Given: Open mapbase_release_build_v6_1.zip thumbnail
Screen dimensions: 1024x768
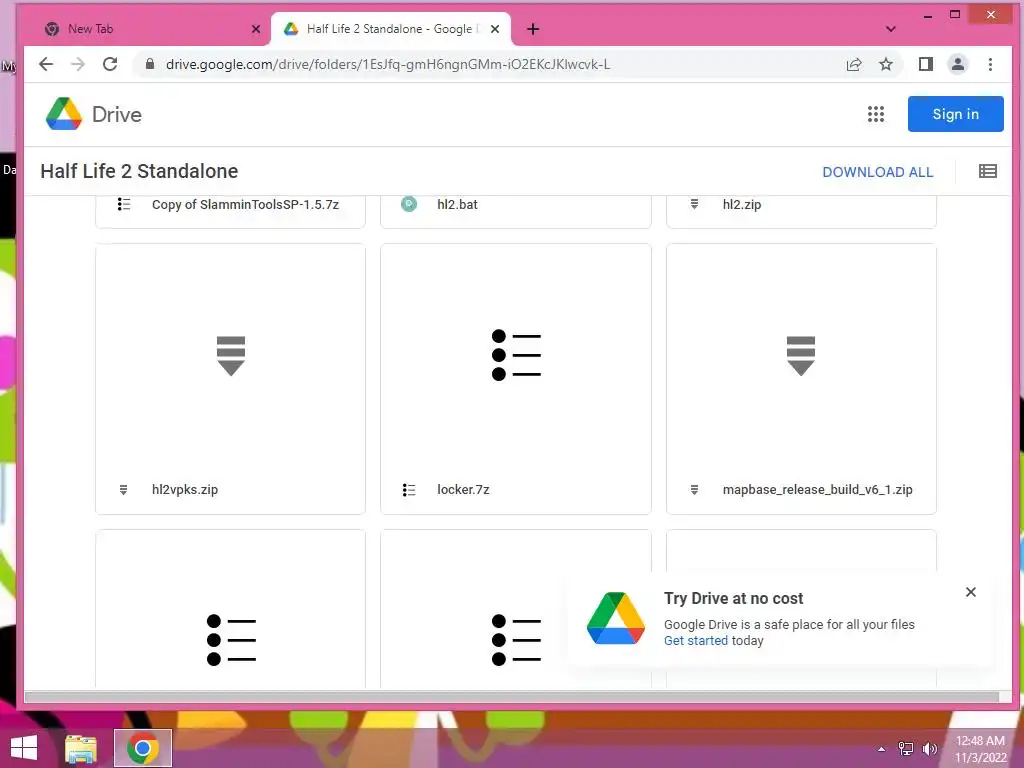Looking at the screenshot, I should [801, 356].
